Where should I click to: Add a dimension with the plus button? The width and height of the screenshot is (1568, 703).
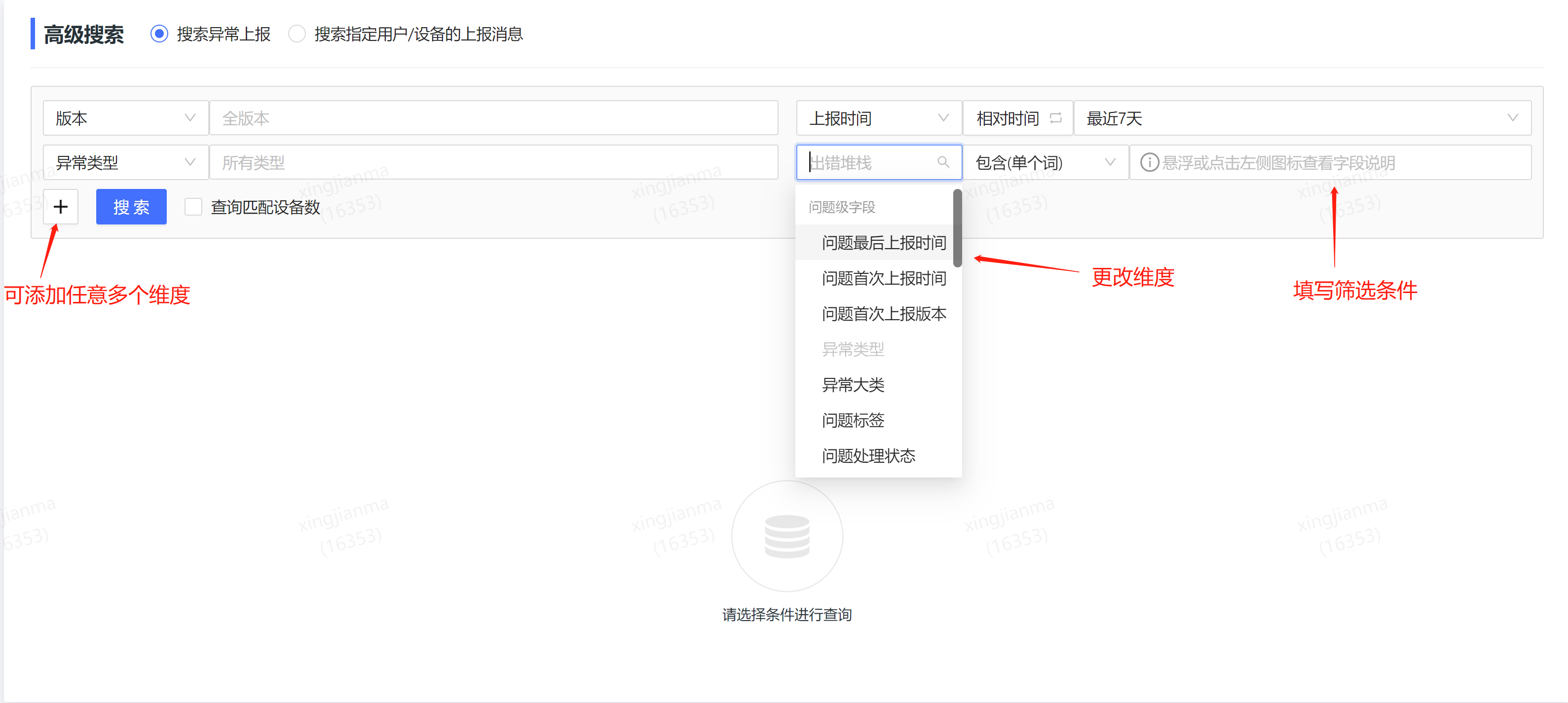click(60, 207)
